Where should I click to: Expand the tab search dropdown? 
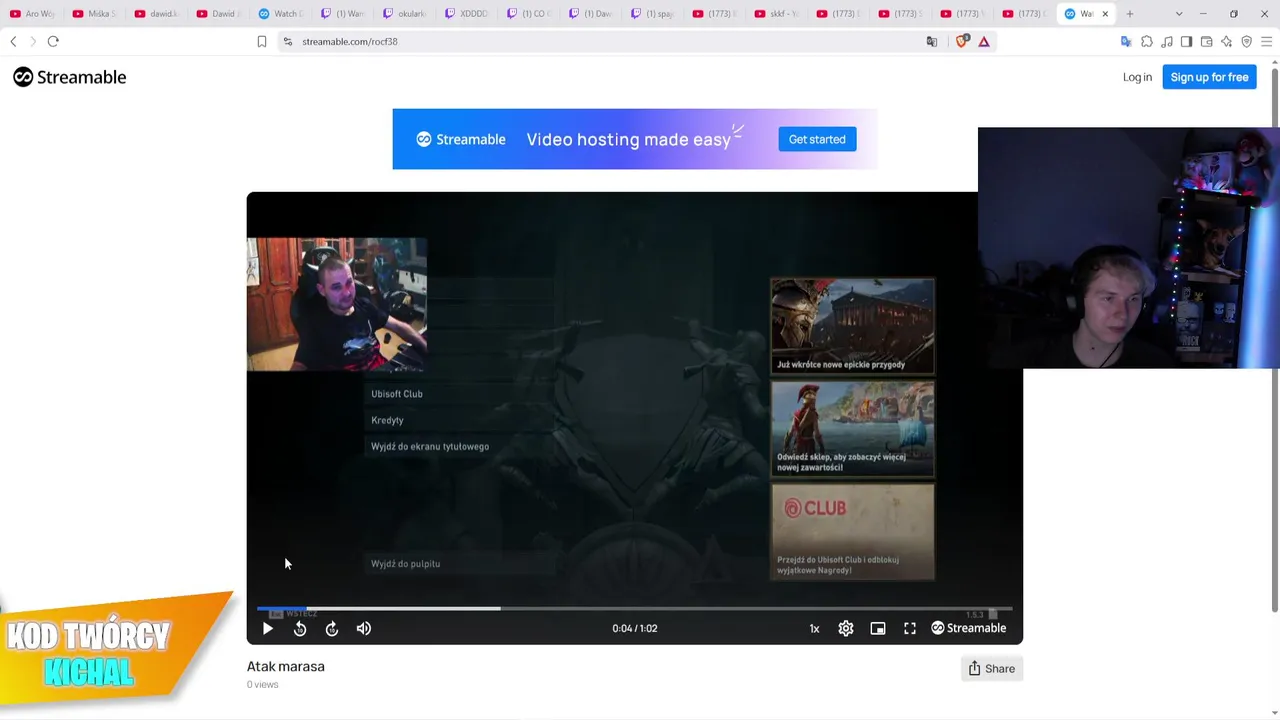[1179, 14]
